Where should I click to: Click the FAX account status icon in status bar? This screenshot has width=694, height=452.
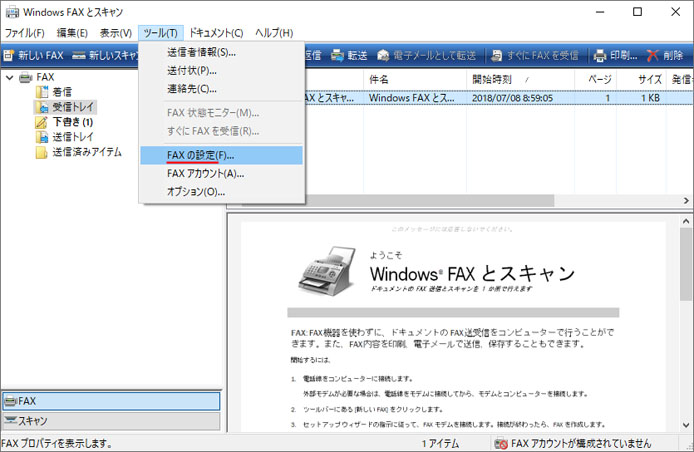tap(501, 444)
